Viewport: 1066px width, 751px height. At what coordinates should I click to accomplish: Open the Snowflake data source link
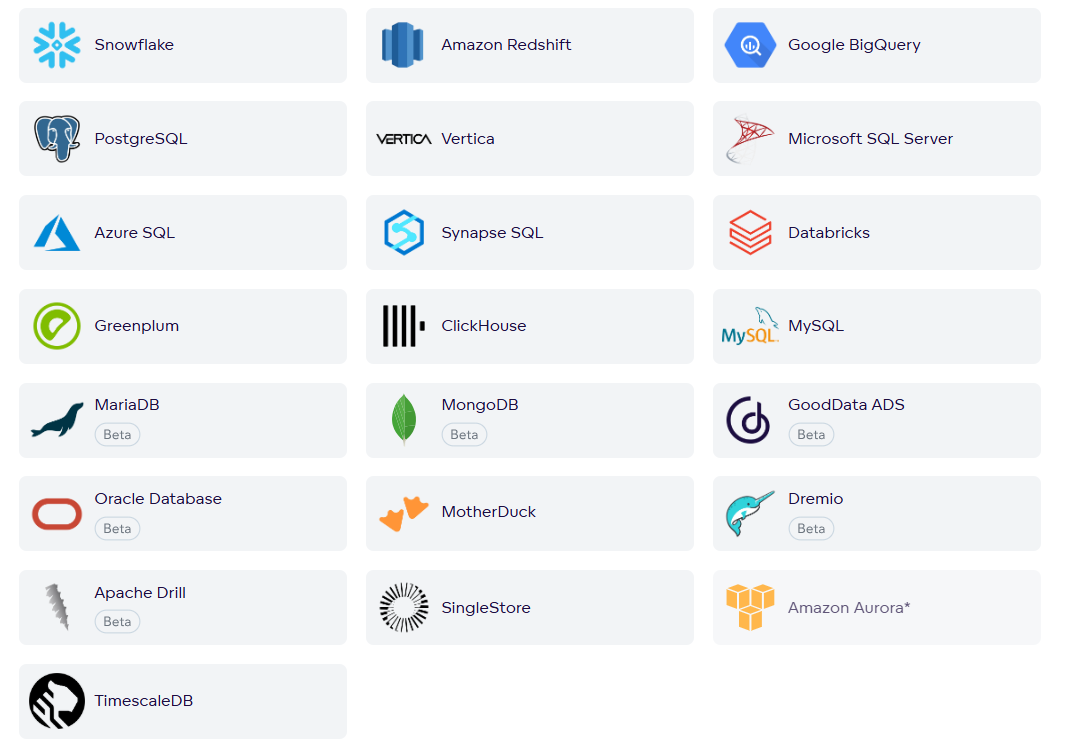(x=134, y=45)
